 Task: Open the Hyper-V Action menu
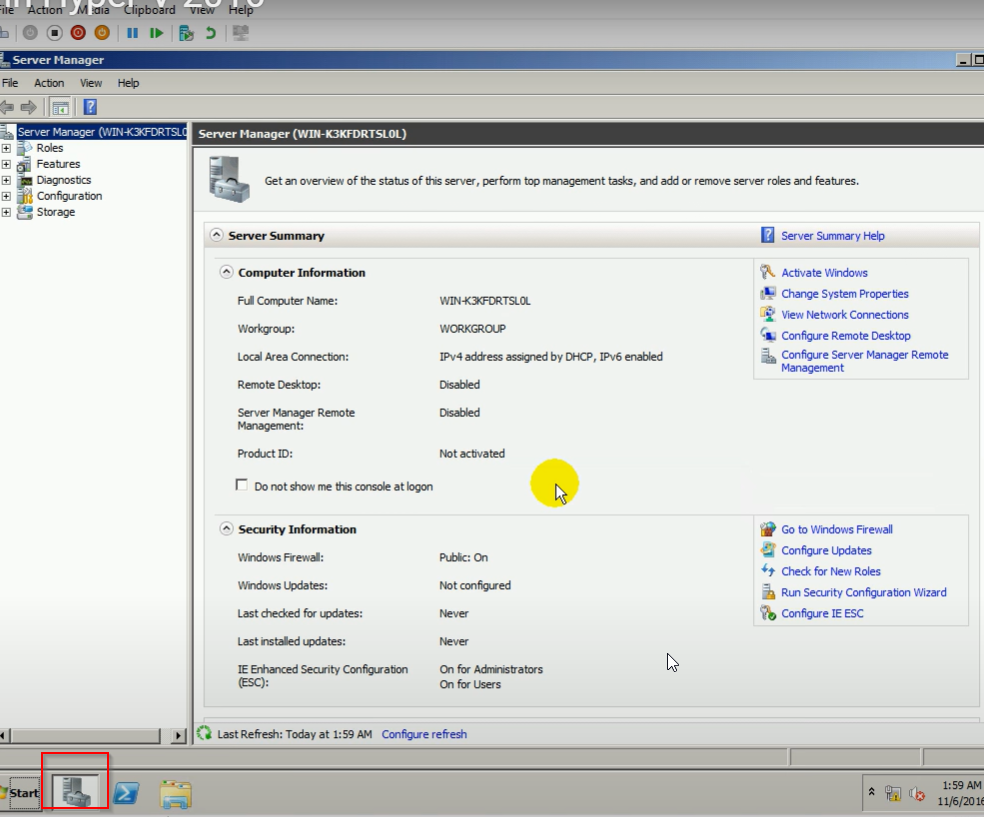coord(45,9)
